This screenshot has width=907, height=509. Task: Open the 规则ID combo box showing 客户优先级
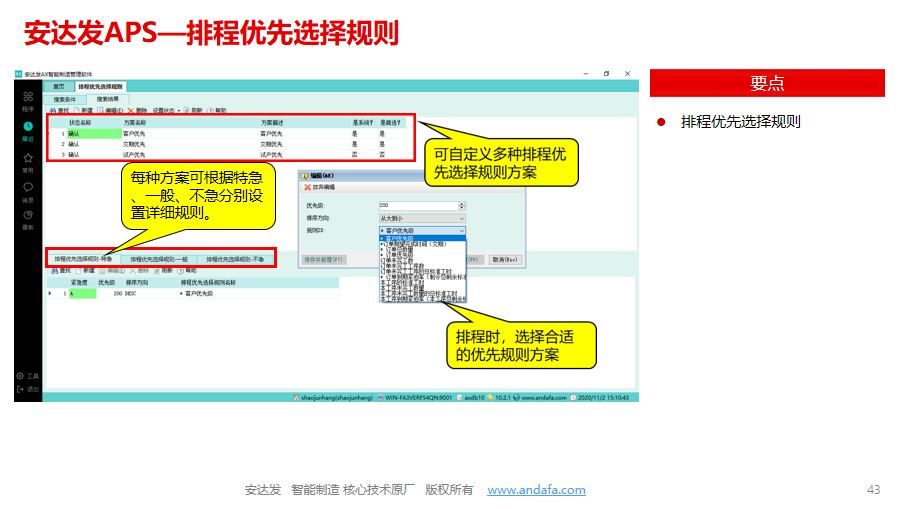[422, 231]
